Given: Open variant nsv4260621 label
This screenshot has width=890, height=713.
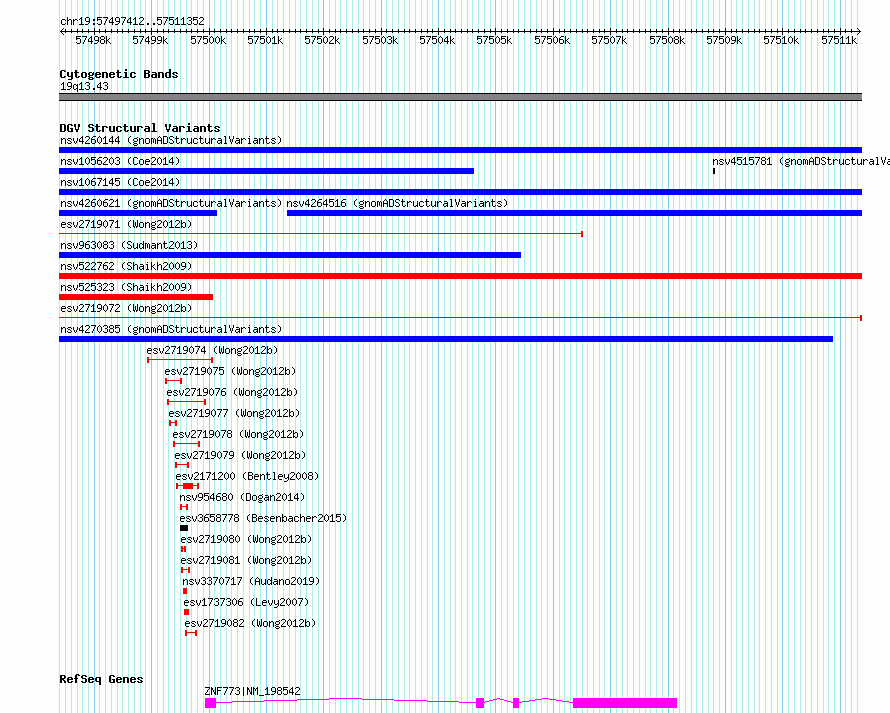Looking at the screenshot, I should (x=171, y=203).
